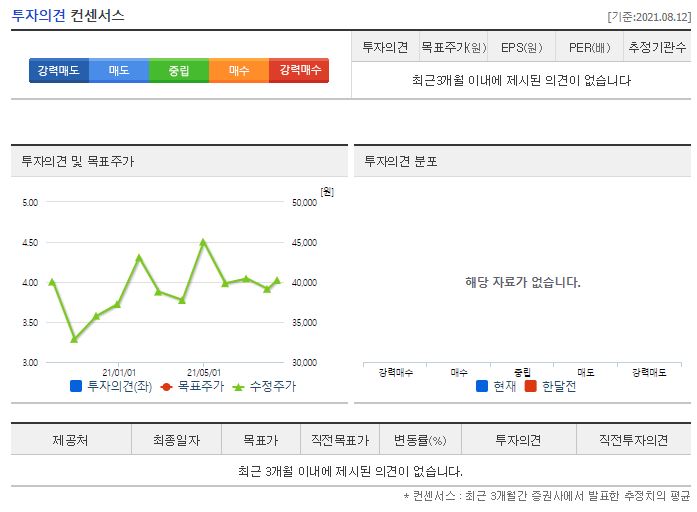Click the 변동률(%) column header
697x512 pixels.
pyautogui.click(x=420, y=440)
